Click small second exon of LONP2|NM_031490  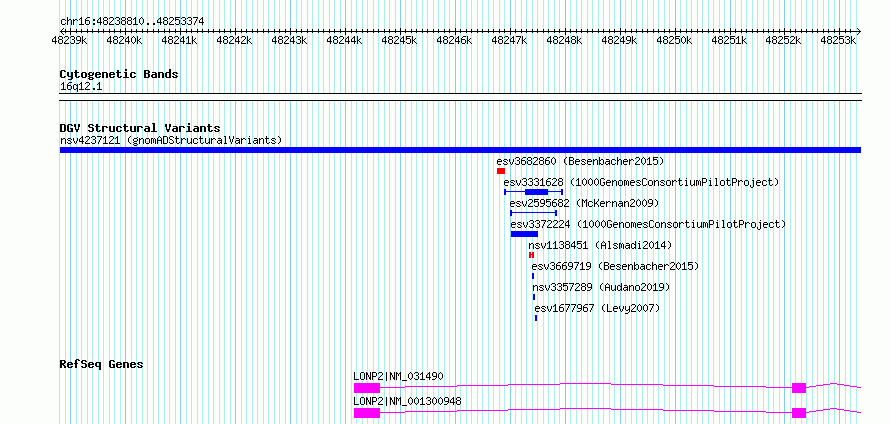(799, 388)
